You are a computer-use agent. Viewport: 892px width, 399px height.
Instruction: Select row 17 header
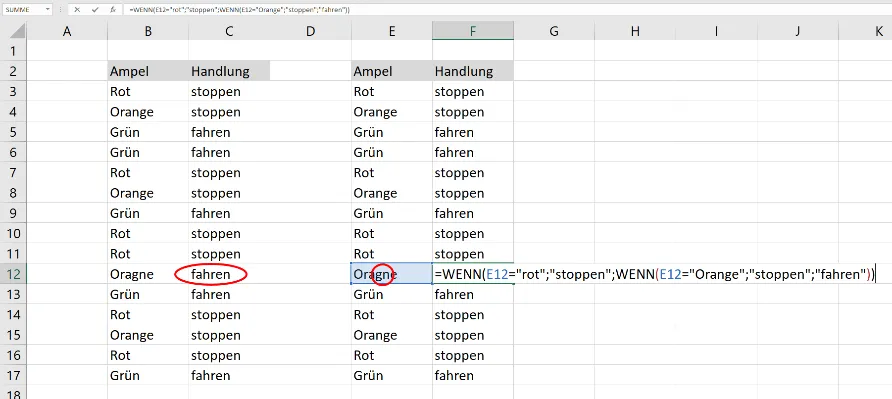13,376
